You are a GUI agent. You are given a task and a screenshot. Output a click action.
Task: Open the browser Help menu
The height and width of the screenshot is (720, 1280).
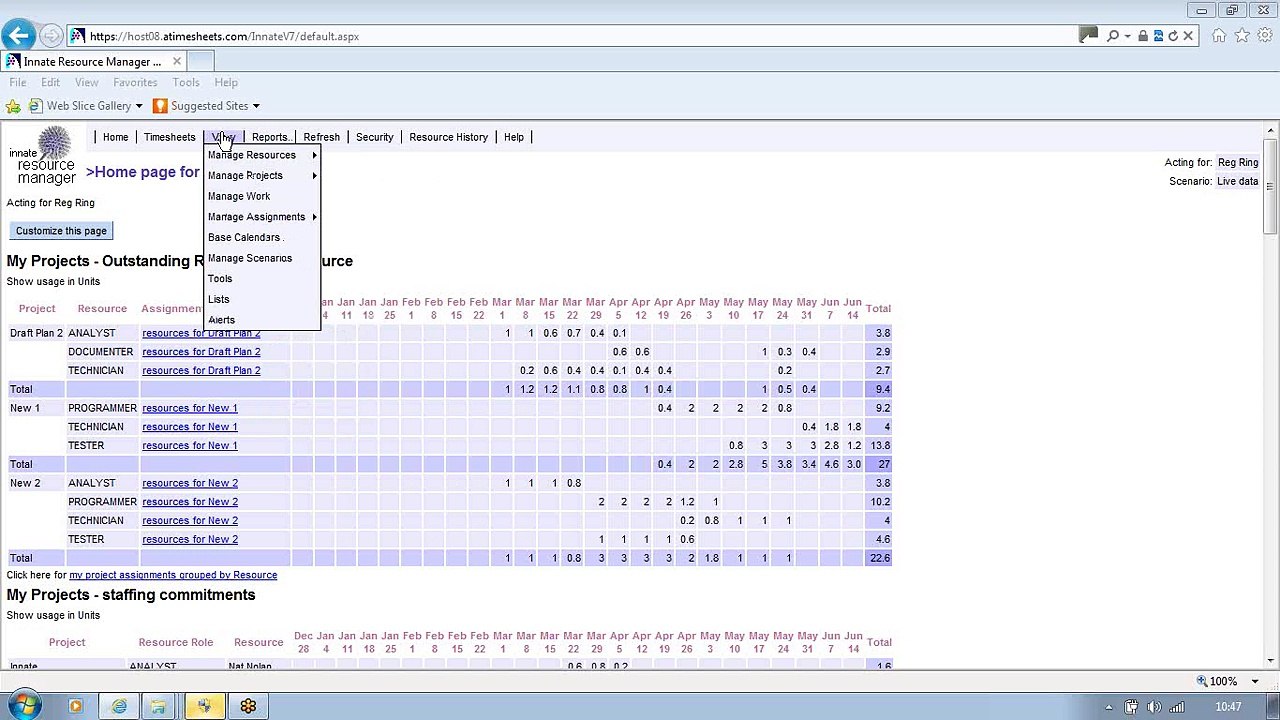point(226,82)
